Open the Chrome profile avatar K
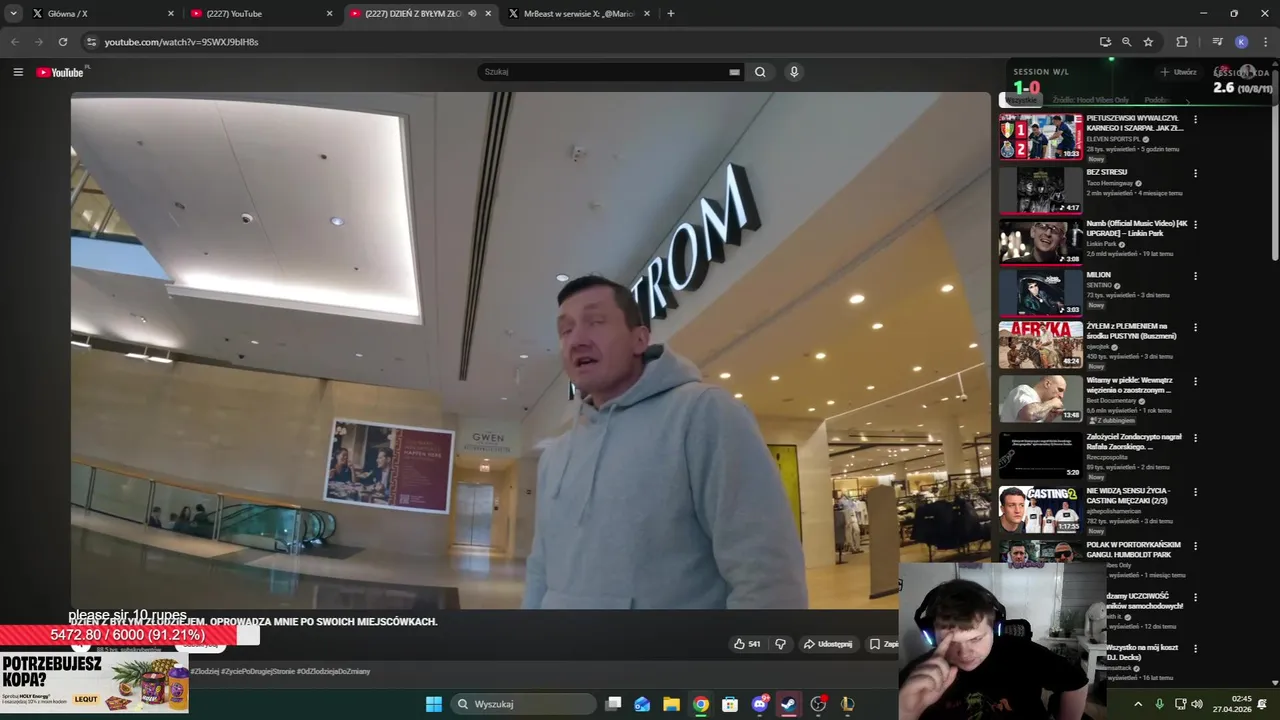Image resolution: width=1280 pixels, height=720 pixels. 1241,42
